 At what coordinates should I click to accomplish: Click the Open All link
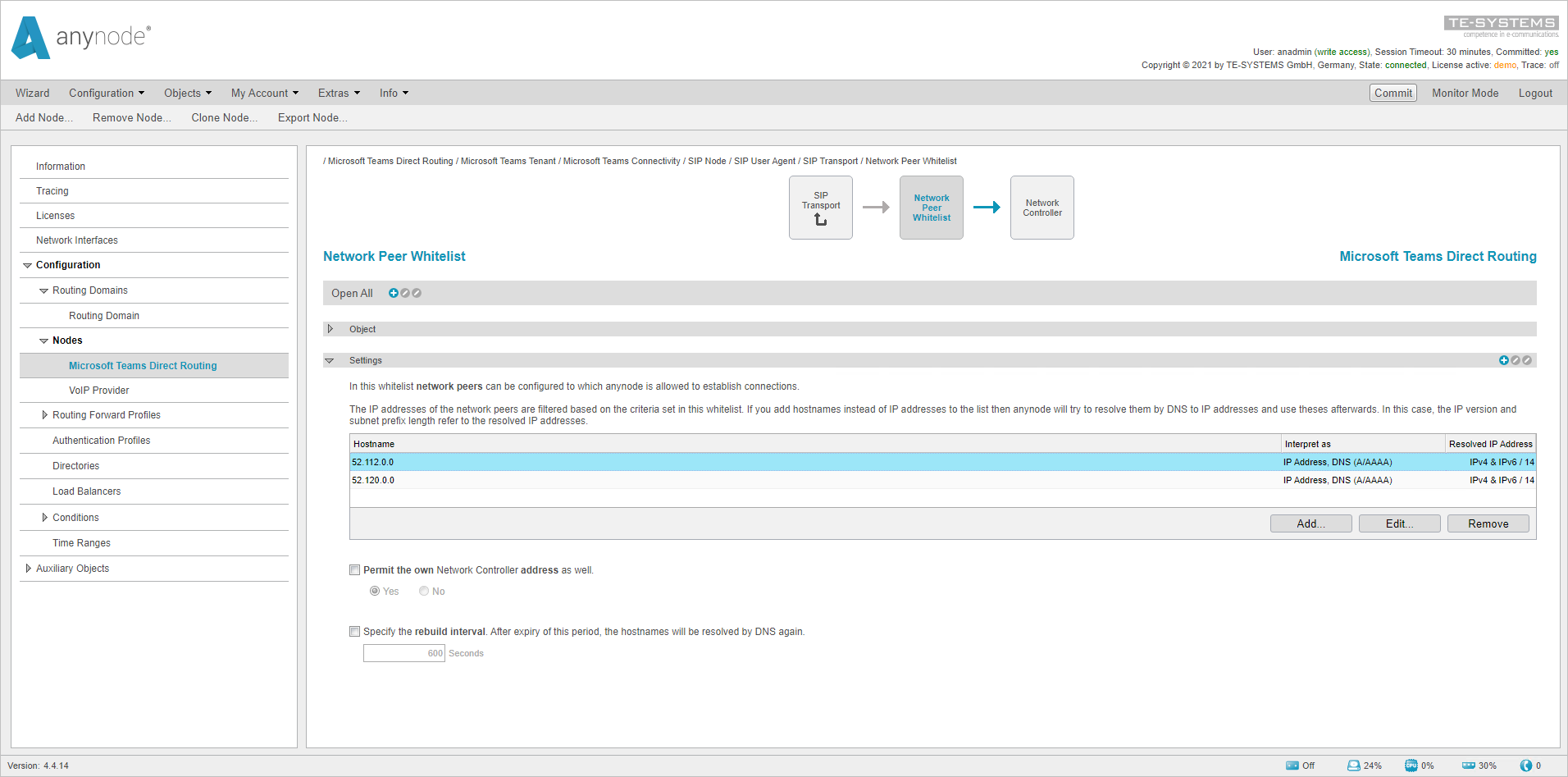[352, 294]
